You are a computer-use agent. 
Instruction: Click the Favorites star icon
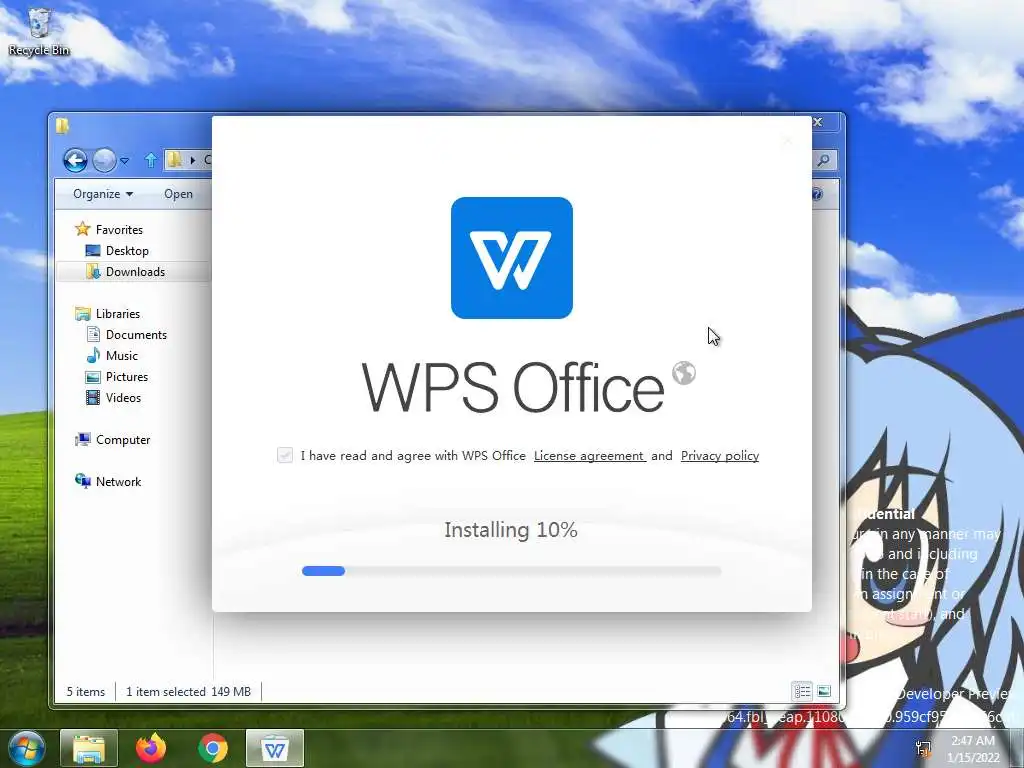pos(82,229)
